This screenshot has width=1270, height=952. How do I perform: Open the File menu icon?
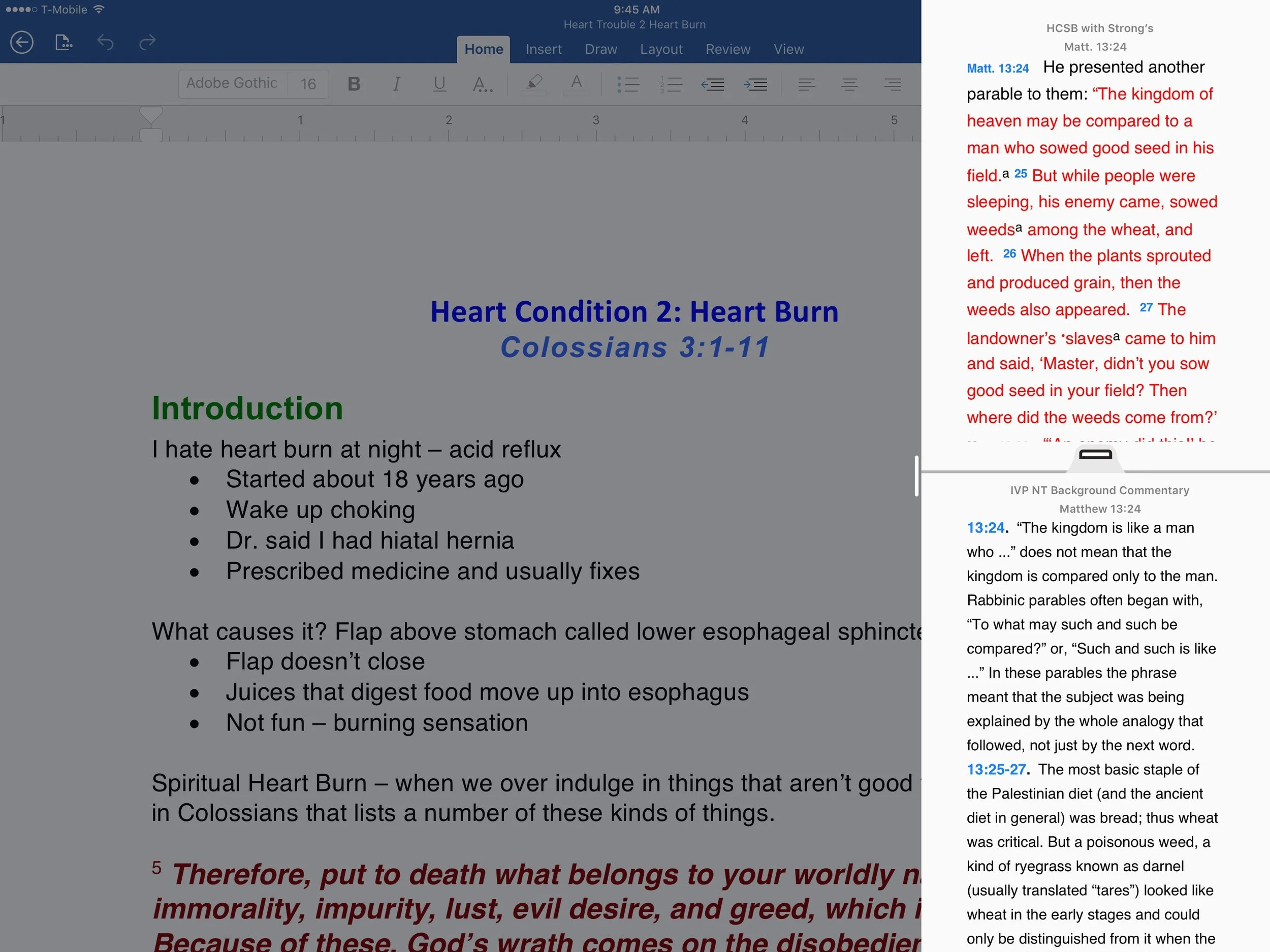point(63,43)
